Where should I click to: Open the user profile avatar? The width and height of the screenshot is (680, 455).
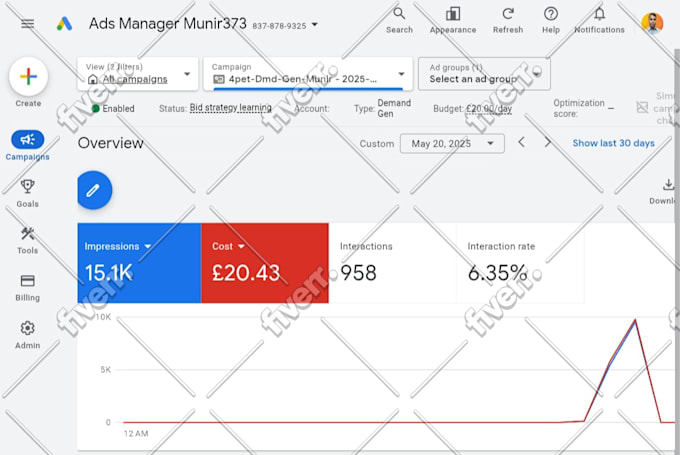click(x=652, y=23)
